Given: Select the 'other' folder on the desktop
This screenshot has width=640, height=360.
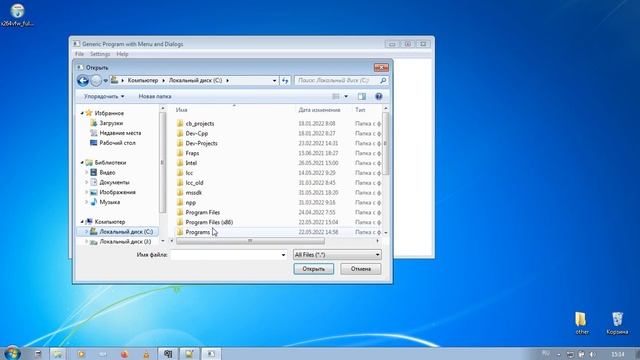Looking at the screenshot, I should (581, 323).
